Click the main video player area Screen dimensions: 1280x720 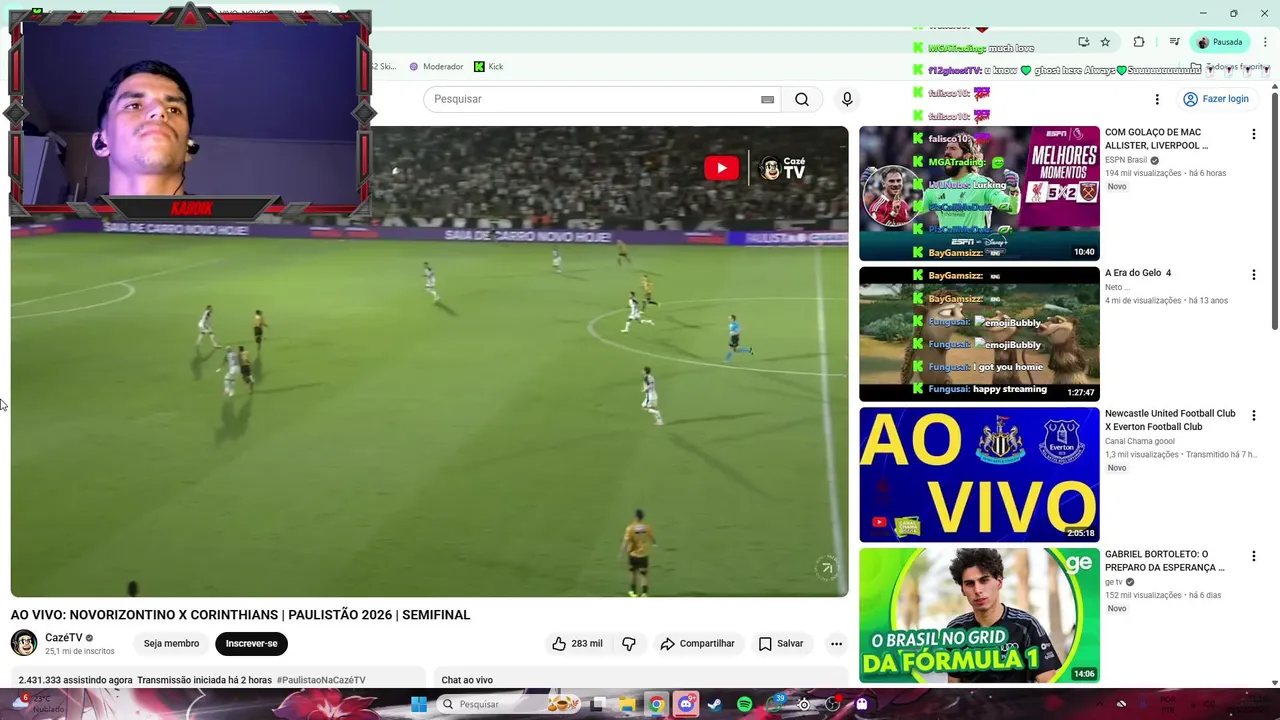[x=429, y=361]
